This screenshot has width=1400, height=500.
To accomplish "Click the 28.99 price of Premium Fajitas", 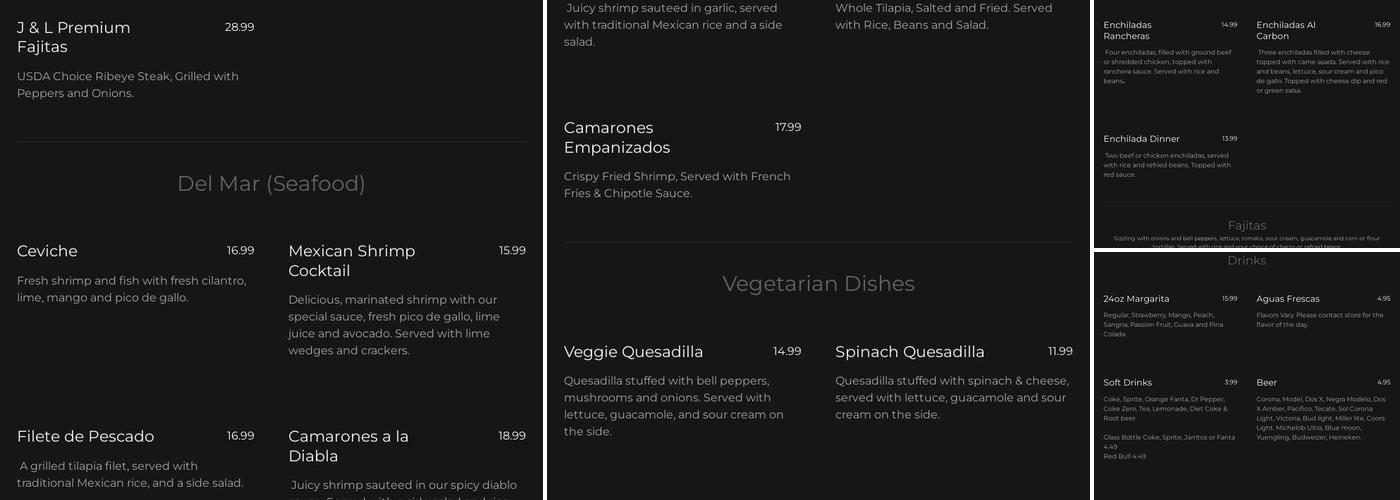I will click(239, 27).
